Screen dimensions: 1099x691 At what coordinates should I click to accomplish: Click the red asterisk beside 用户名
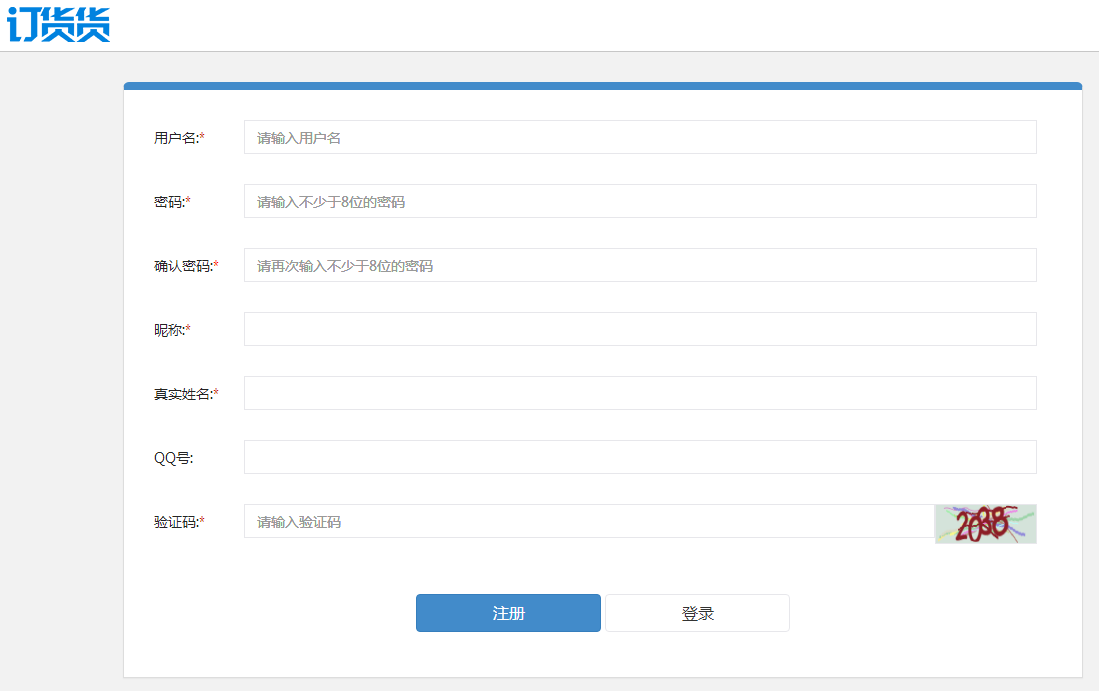[x=202, y=137]
